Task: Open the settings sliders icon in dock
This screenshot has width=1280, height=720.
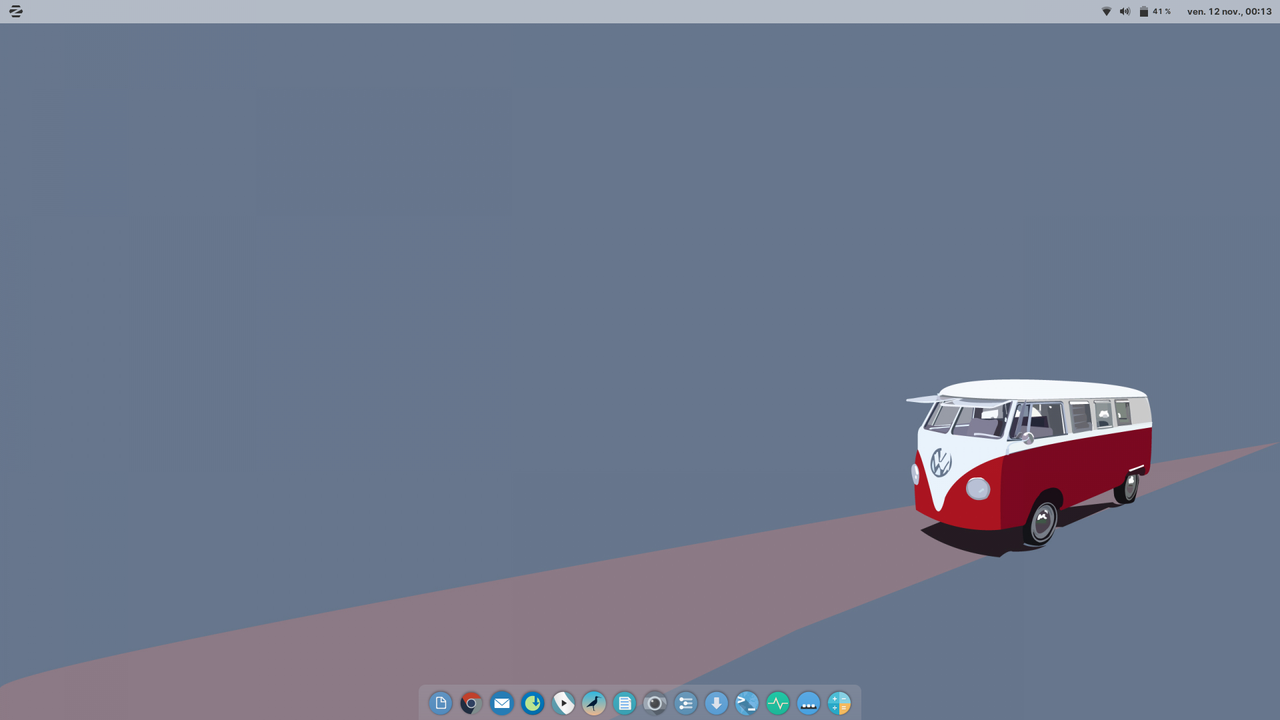Action: (x=686, y=703)
